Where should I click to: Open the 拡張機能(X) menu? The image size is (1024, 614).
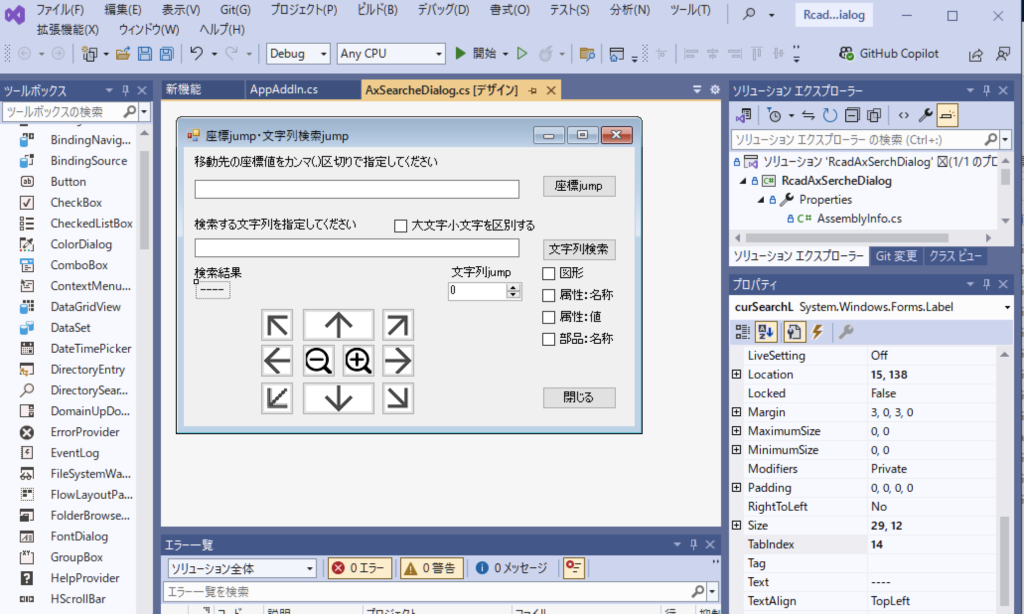point(67,29)
